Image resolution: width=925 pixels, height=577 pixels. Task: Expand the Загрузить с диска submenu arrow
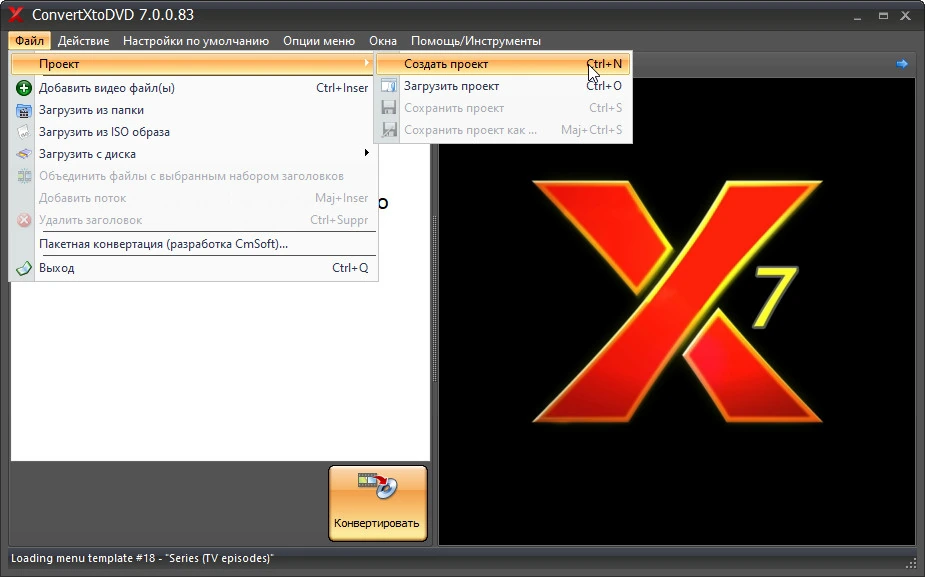tap(366, 153)
